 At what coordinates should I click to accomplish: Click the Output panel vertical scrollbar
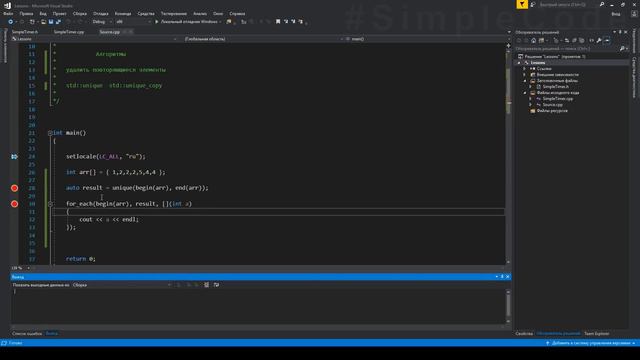(508, 306)
